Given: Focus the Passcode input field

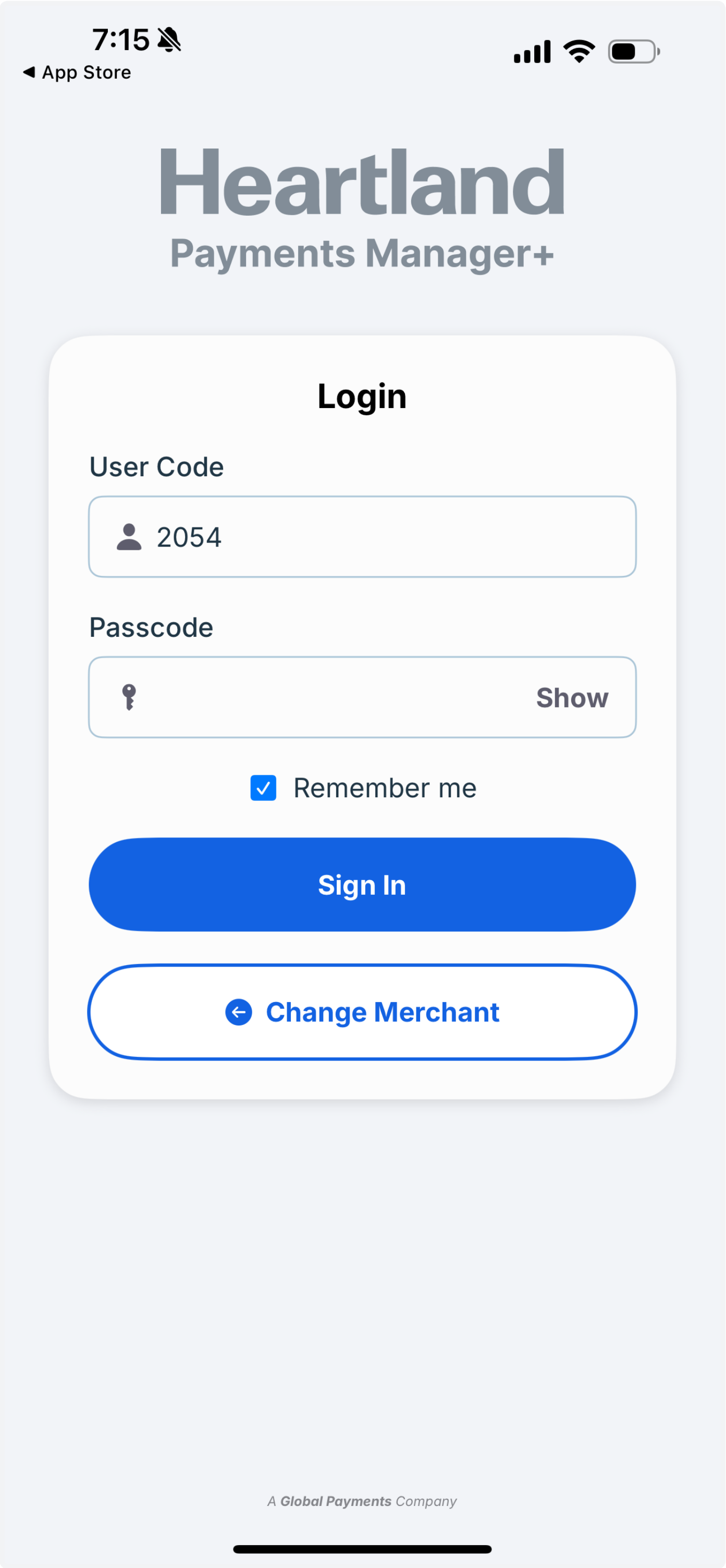Looking at the screenshot, I should [x=363, y=697].
